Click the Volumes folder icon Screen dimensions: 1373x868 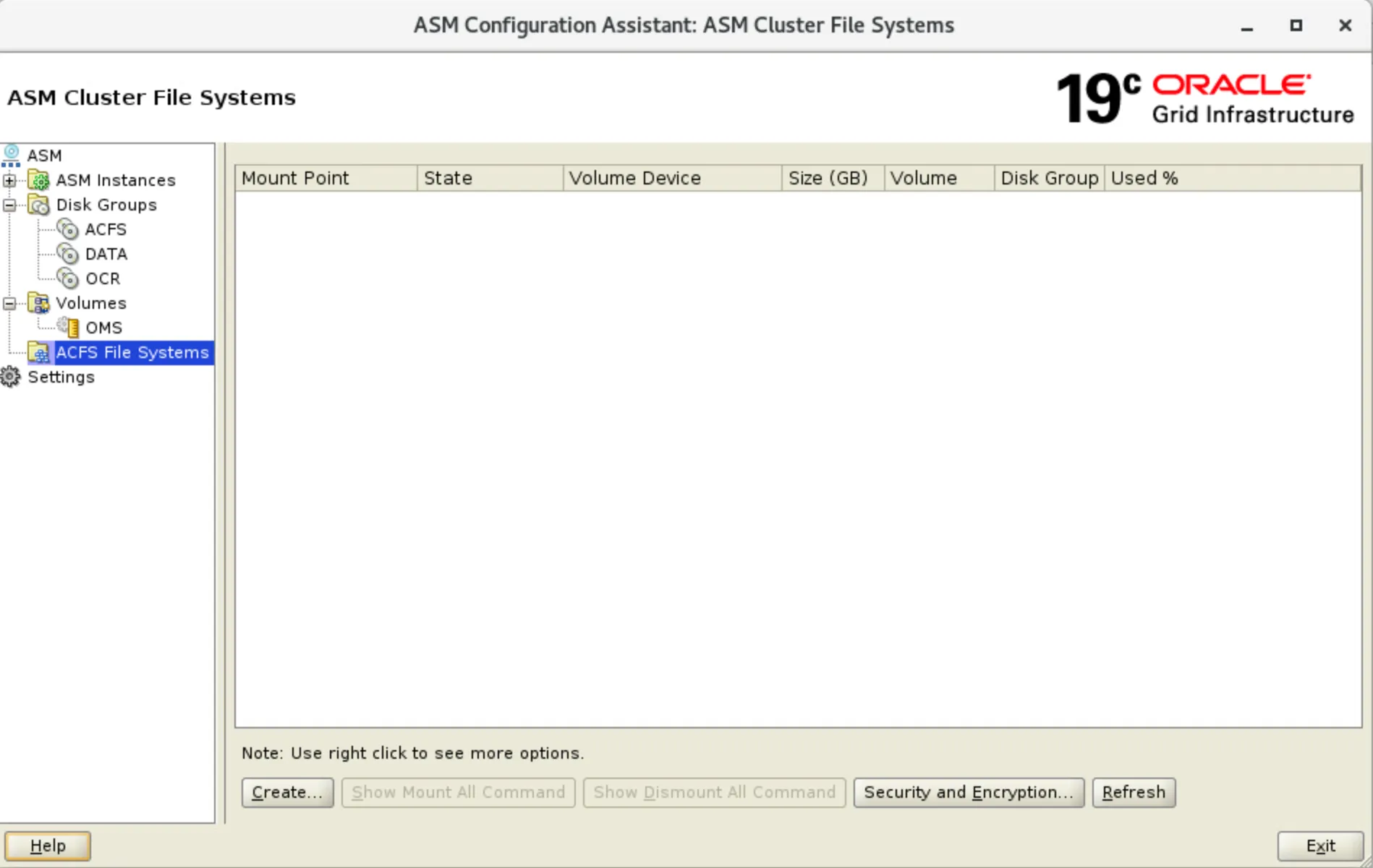[x=39, y=303]
